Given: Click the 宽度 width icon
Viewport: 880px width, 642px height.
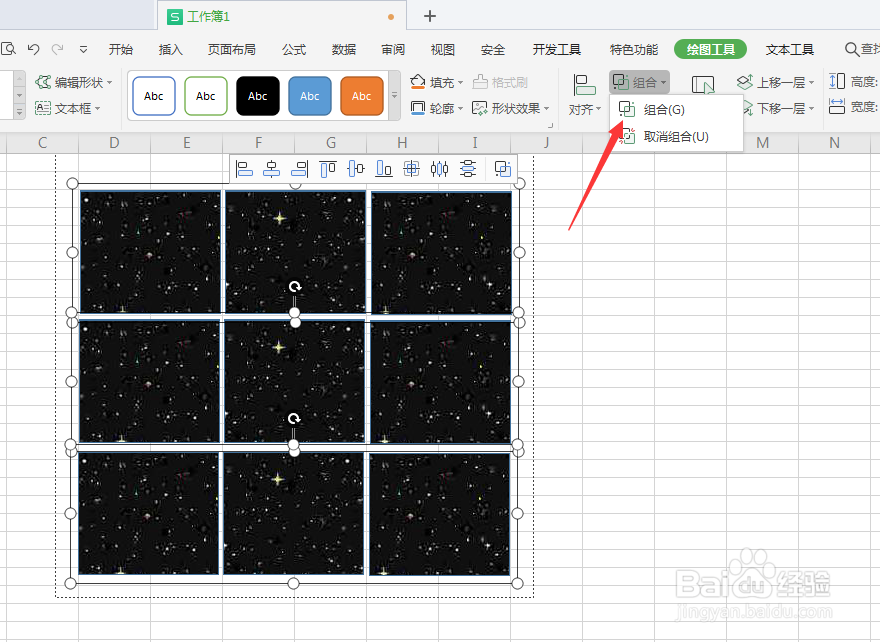Looking at the screenshot, I should click(837, 106).
